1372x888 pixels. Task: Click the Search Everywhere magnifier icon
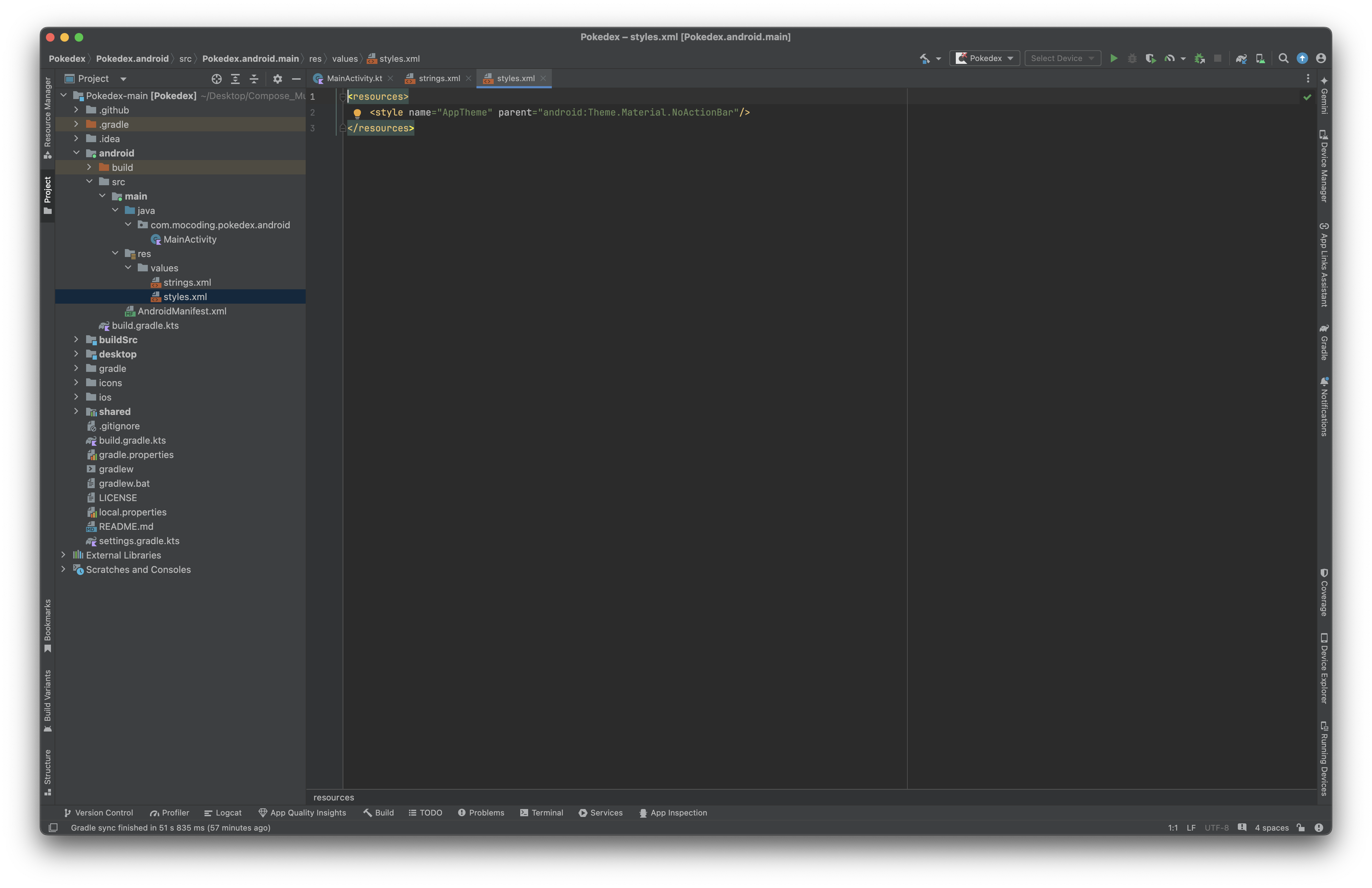[x=1283, y=58]
